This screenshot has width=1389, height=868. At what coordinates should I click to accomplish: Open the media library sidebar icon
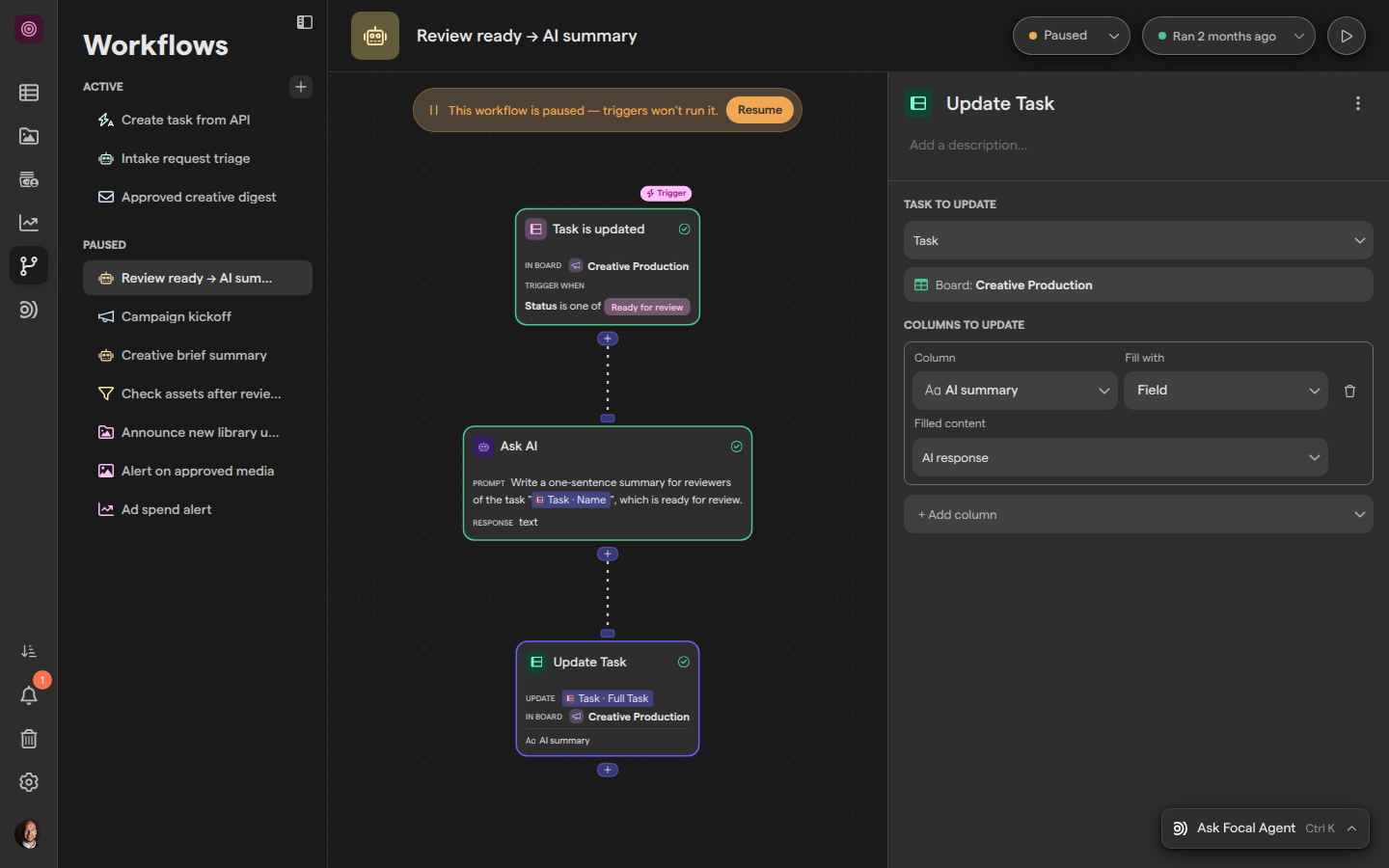(29, 136)
